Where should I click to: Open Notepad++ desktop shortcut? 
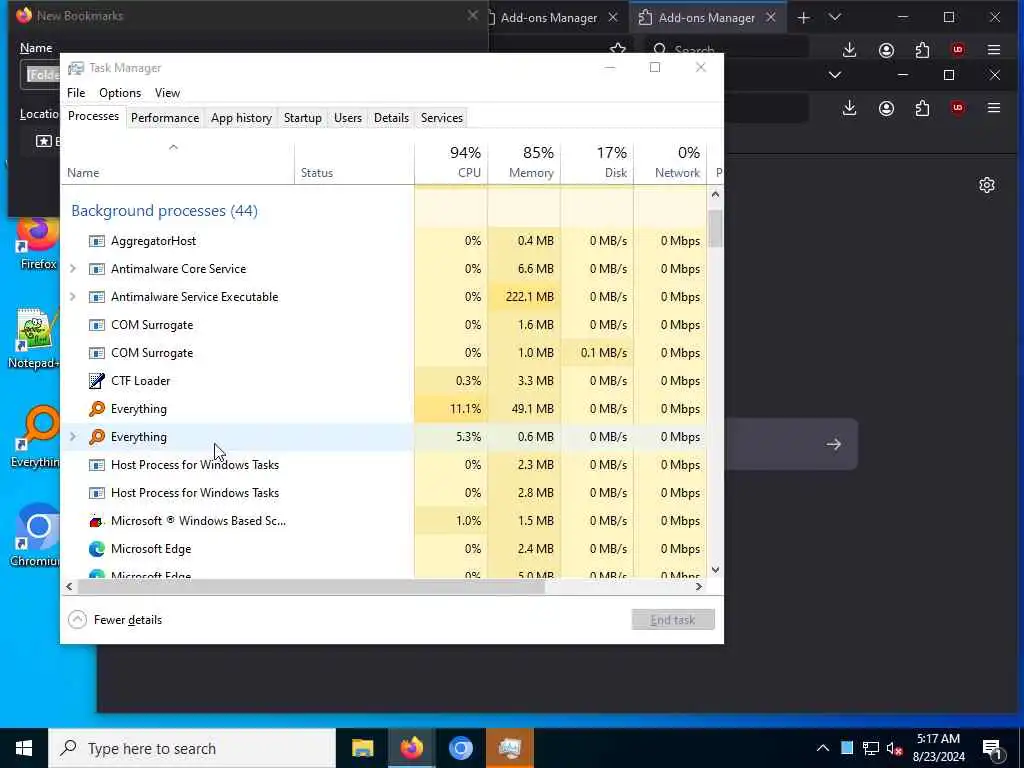[34, 339]
